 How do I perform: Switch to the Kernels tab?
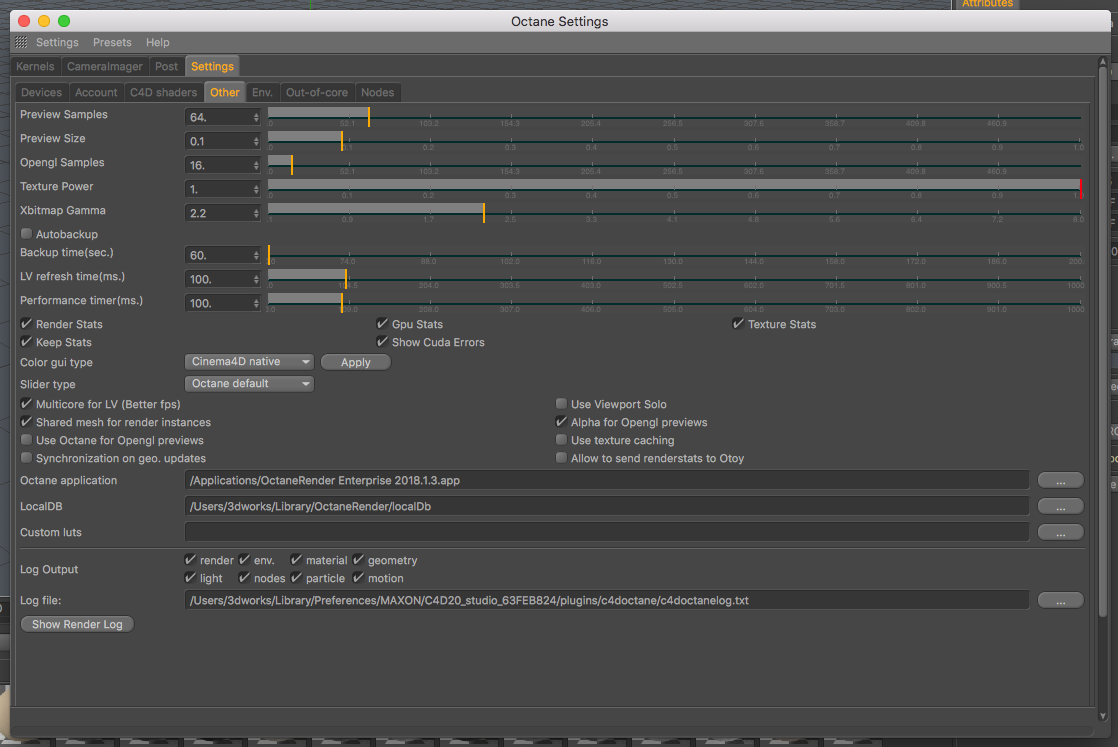click(35, 66)
